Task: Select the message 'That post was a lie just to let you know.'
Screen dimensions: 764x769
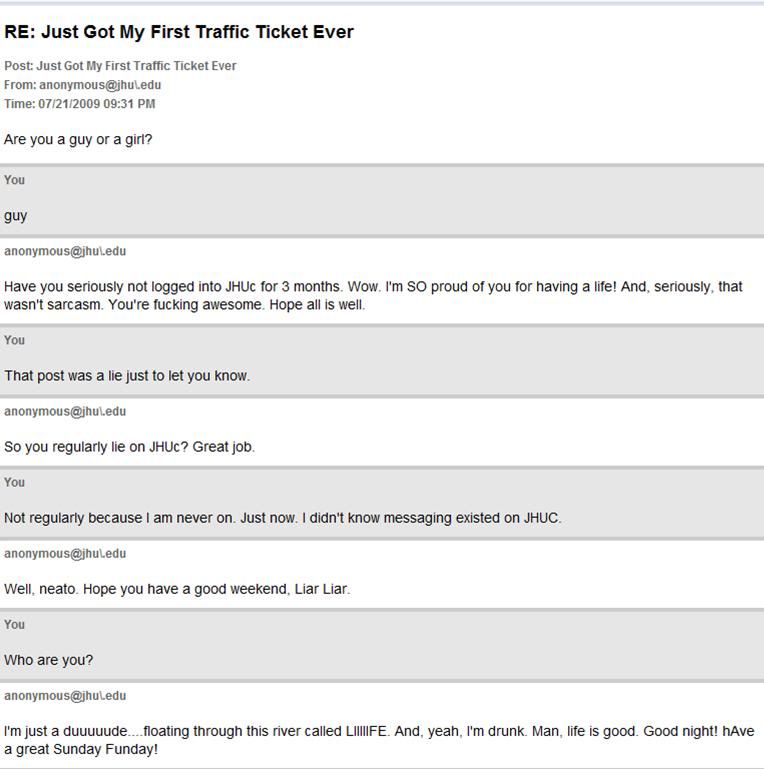Action: (x=127, y=376)
